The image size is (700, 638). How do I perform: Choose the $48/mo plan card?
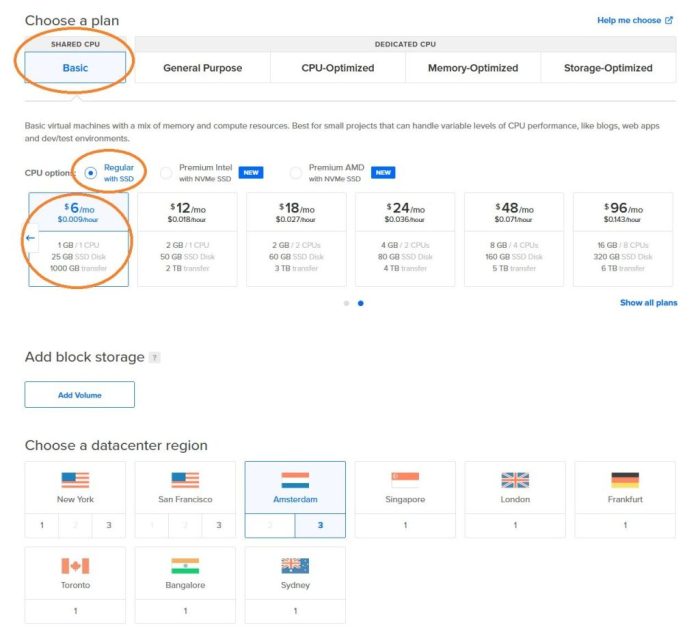(514, 239)
